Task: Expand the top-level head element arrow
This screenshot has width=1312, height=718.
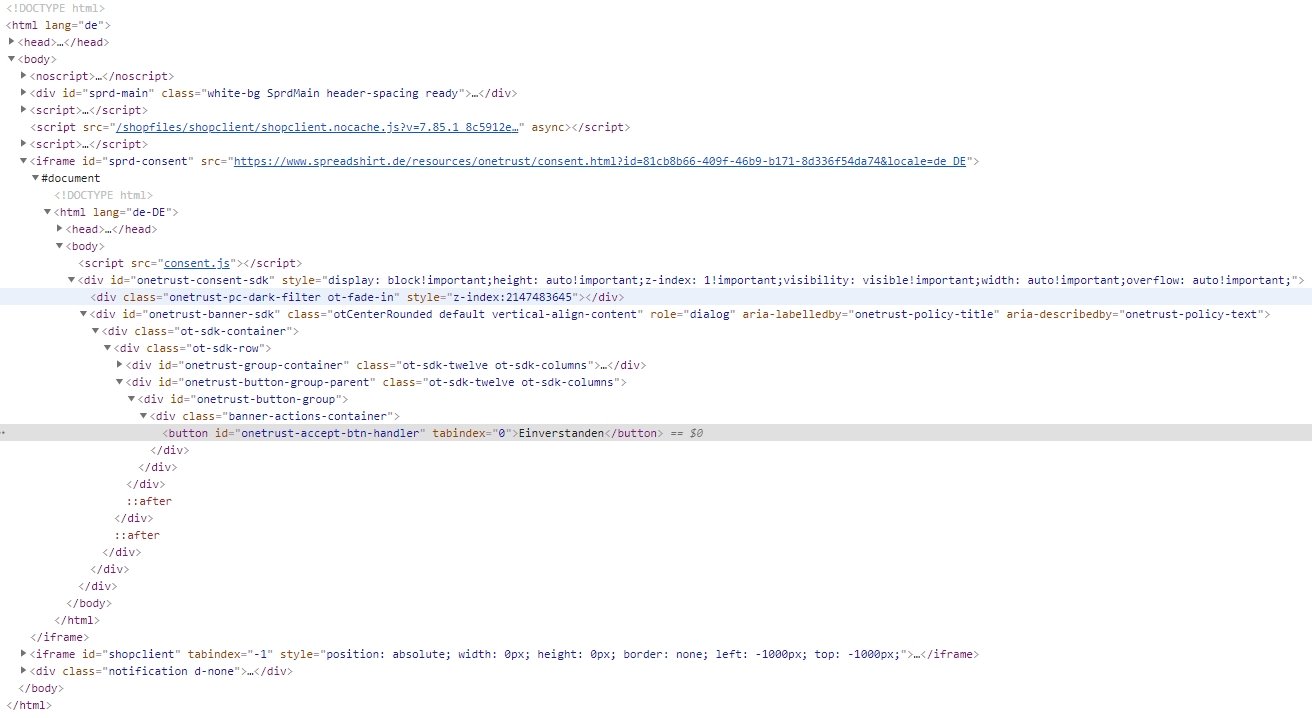Action: [11, 42]
